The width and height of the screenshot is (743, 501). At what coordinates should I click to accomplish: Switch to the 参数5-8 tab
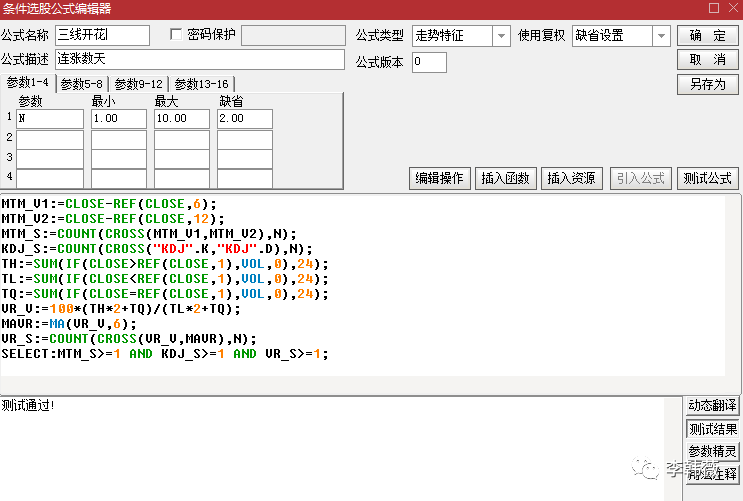pos(81,84)
